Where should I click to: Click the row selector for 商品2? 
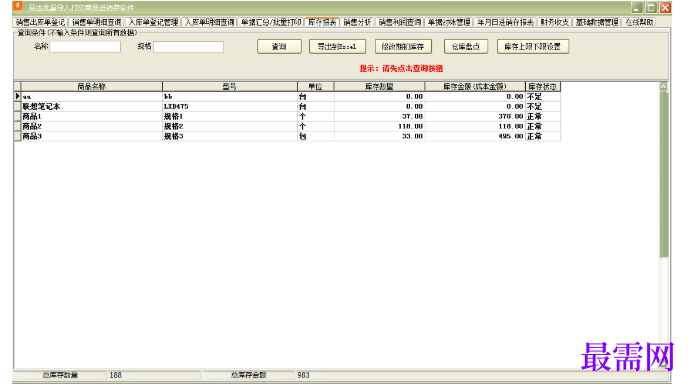tap(17, 126)
